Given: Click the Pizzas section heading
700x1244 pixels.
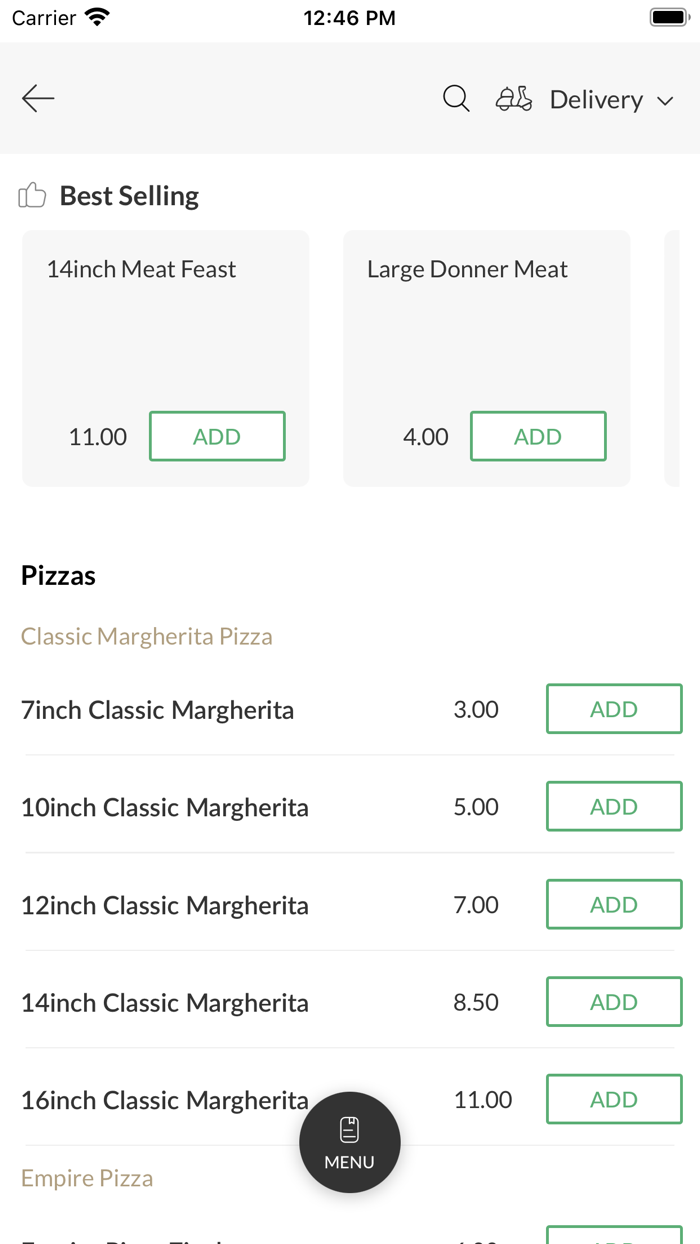Looking at the screenshot, I should [57, 575].
